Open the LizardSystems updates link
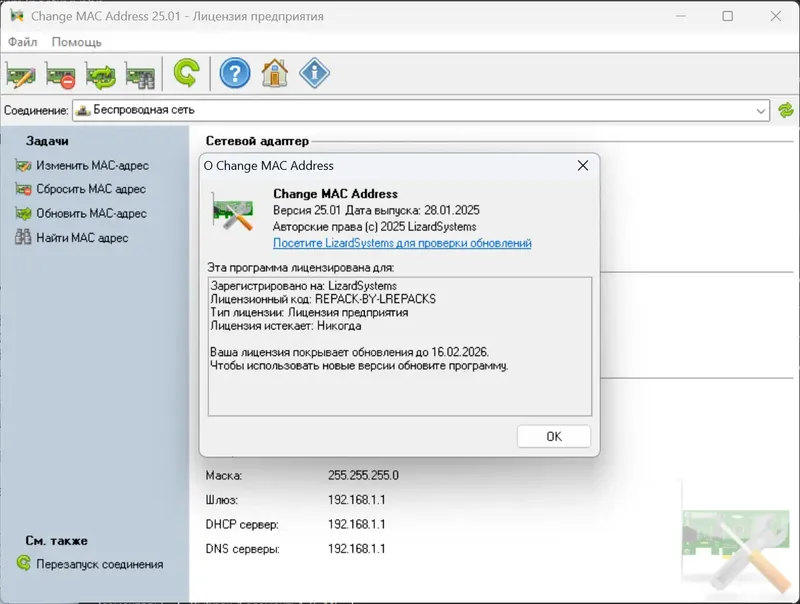This screenshot has height=604, width=800. click(x=400, y=243)
